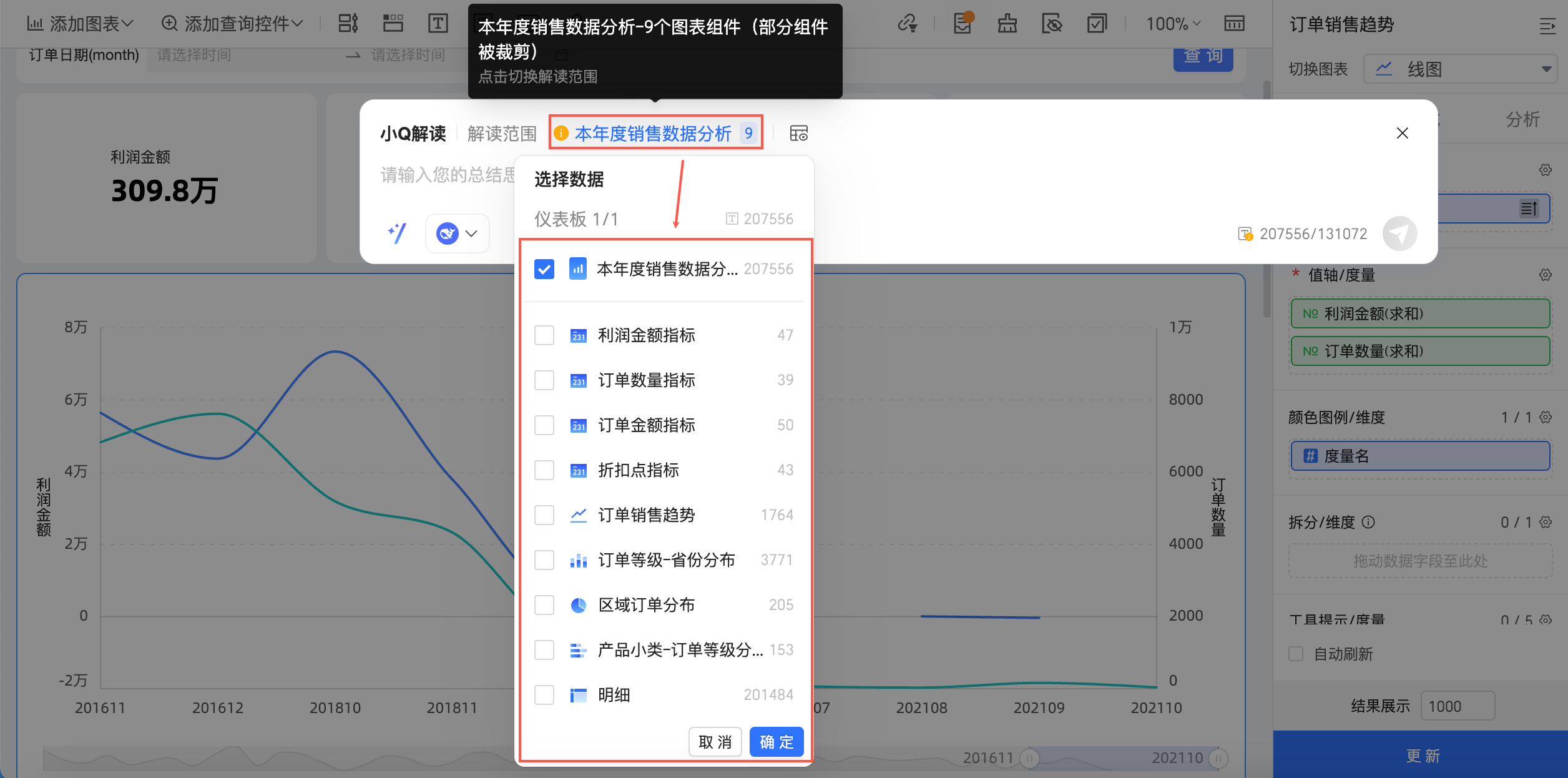This screenshot has width=1568, height=778.
Task: Uncheck the 本年度销售数据分析 dashboard checkbox
Action: [x=544, y=269]
